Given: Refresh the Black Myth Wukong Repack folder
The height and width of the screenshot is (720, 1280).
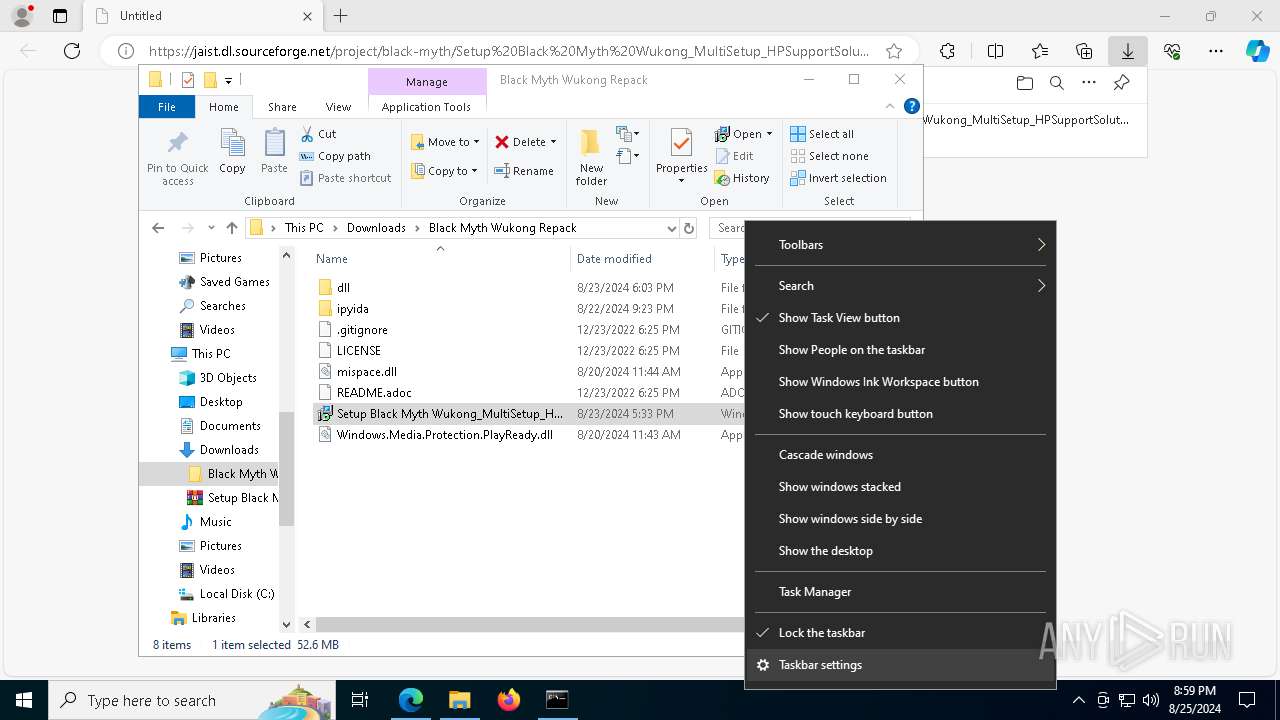Looking at the screenshot, I should tap(688, 228).
